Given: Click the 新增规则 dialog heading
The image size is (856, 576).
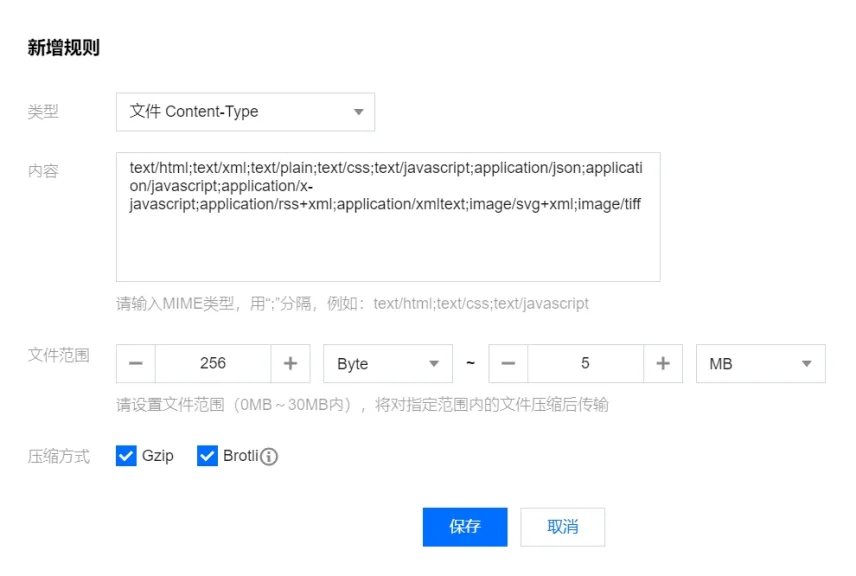Looking at the screenshot, I should click(x=63, y=48).
